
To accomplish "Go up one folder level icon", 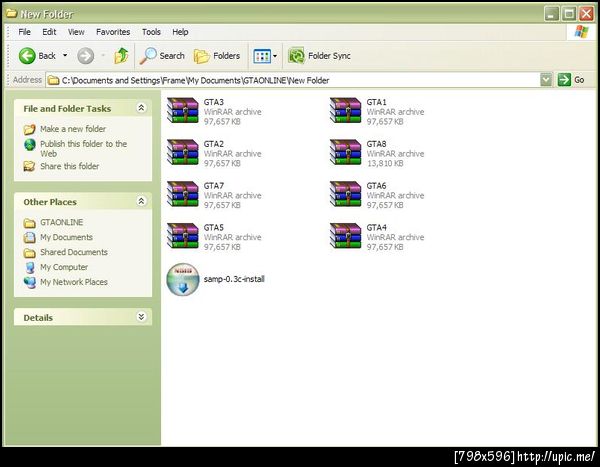I will tap(121, 56).
